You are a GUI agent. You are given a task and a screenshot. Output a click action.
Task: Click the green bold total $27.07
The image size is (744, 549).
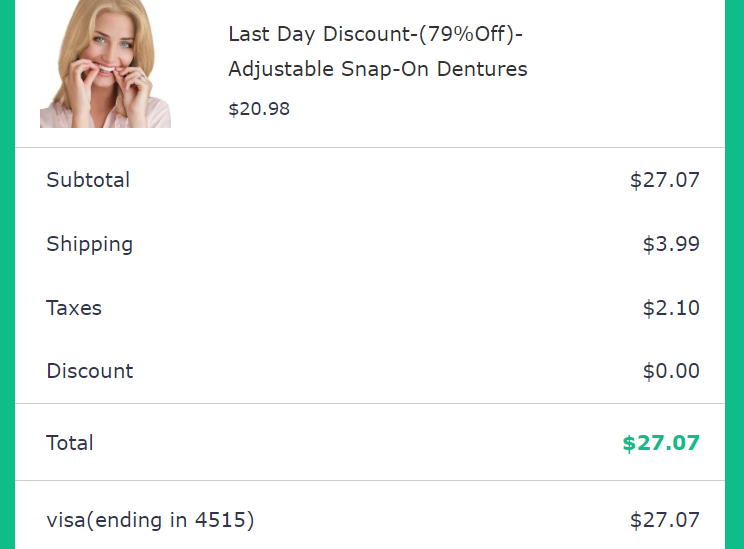(x=660, y=443)
